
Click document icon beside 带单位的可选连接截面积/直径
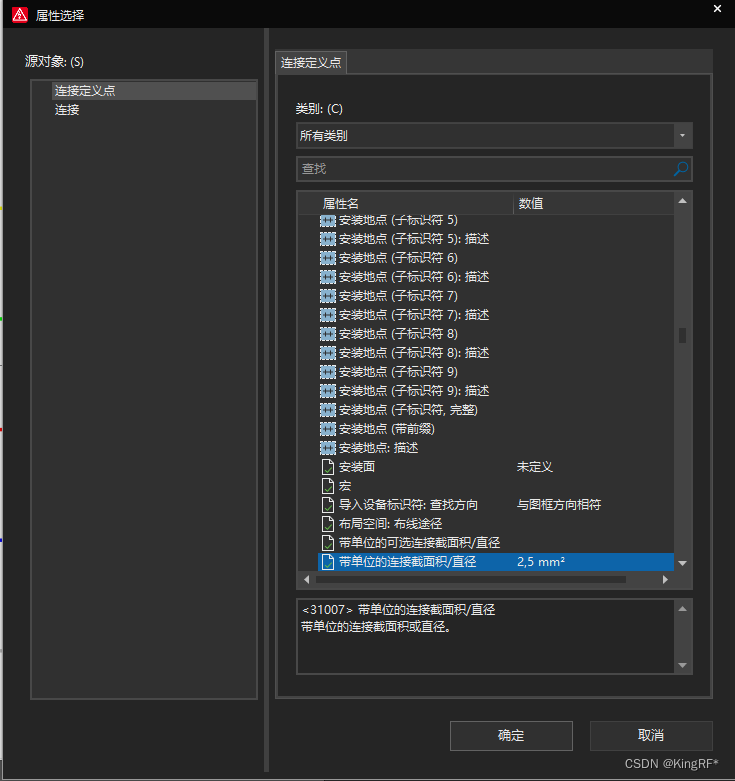pyautogui.click(x=328, y=542)
